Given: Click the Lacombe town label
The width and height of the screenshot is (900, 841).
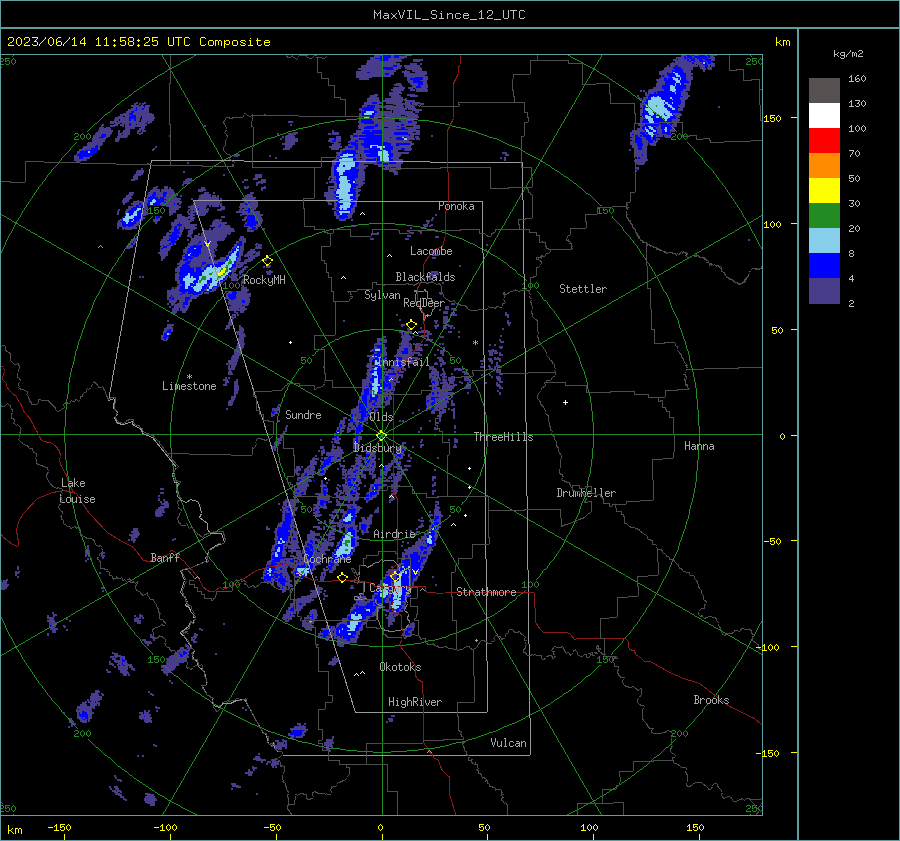Looking at the screenshot, I should [x=431, y=251].
